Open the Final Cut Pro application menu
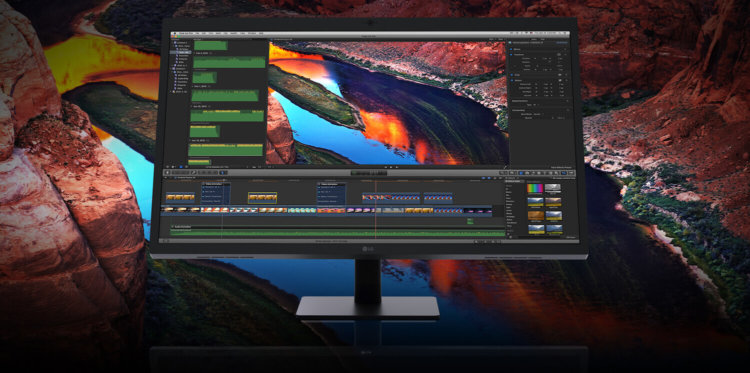Viewport: 750px width, 373px height. point(186,33)
